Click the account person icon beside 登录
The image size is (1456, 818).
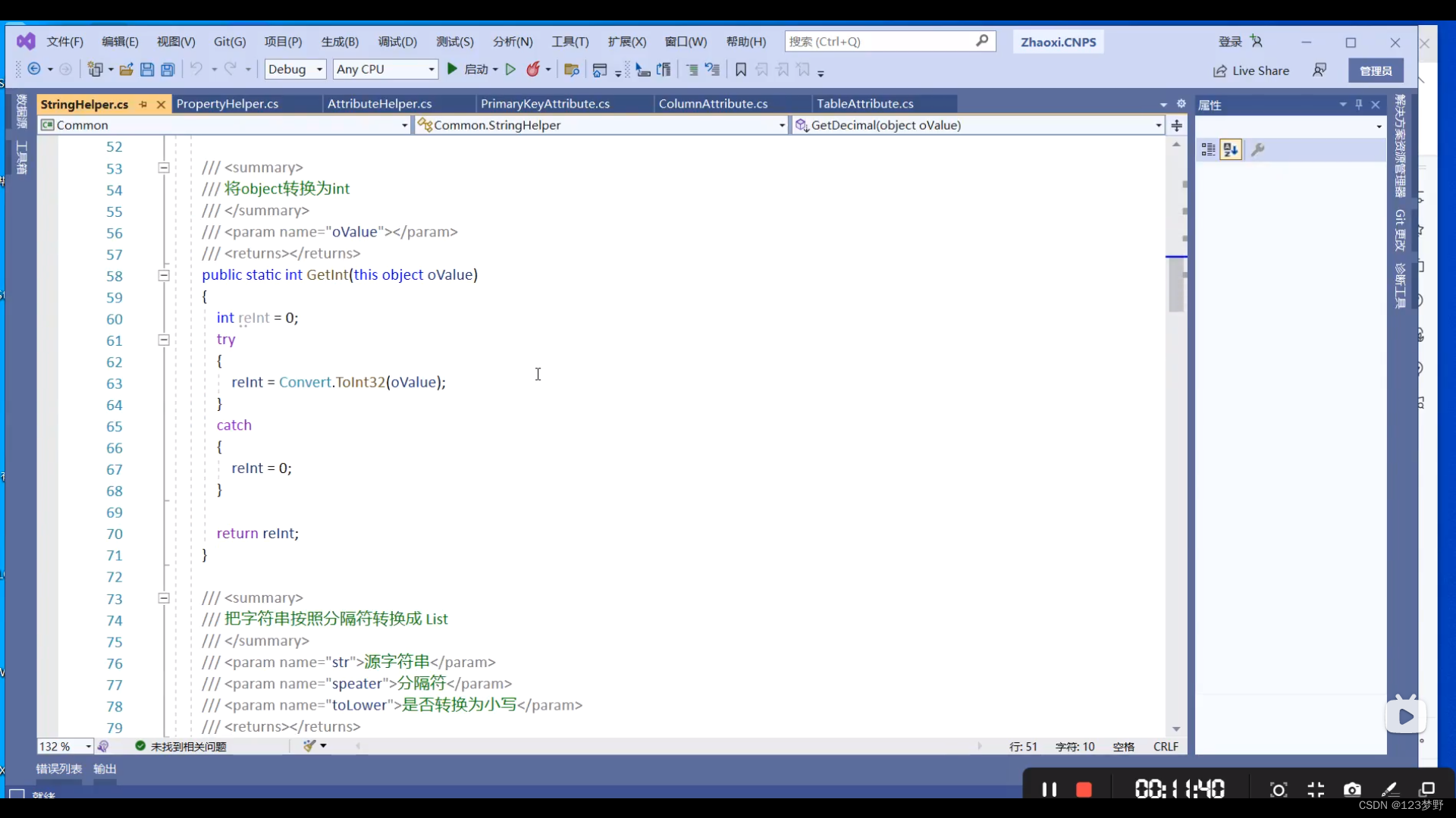click(x=1257, y=42)
